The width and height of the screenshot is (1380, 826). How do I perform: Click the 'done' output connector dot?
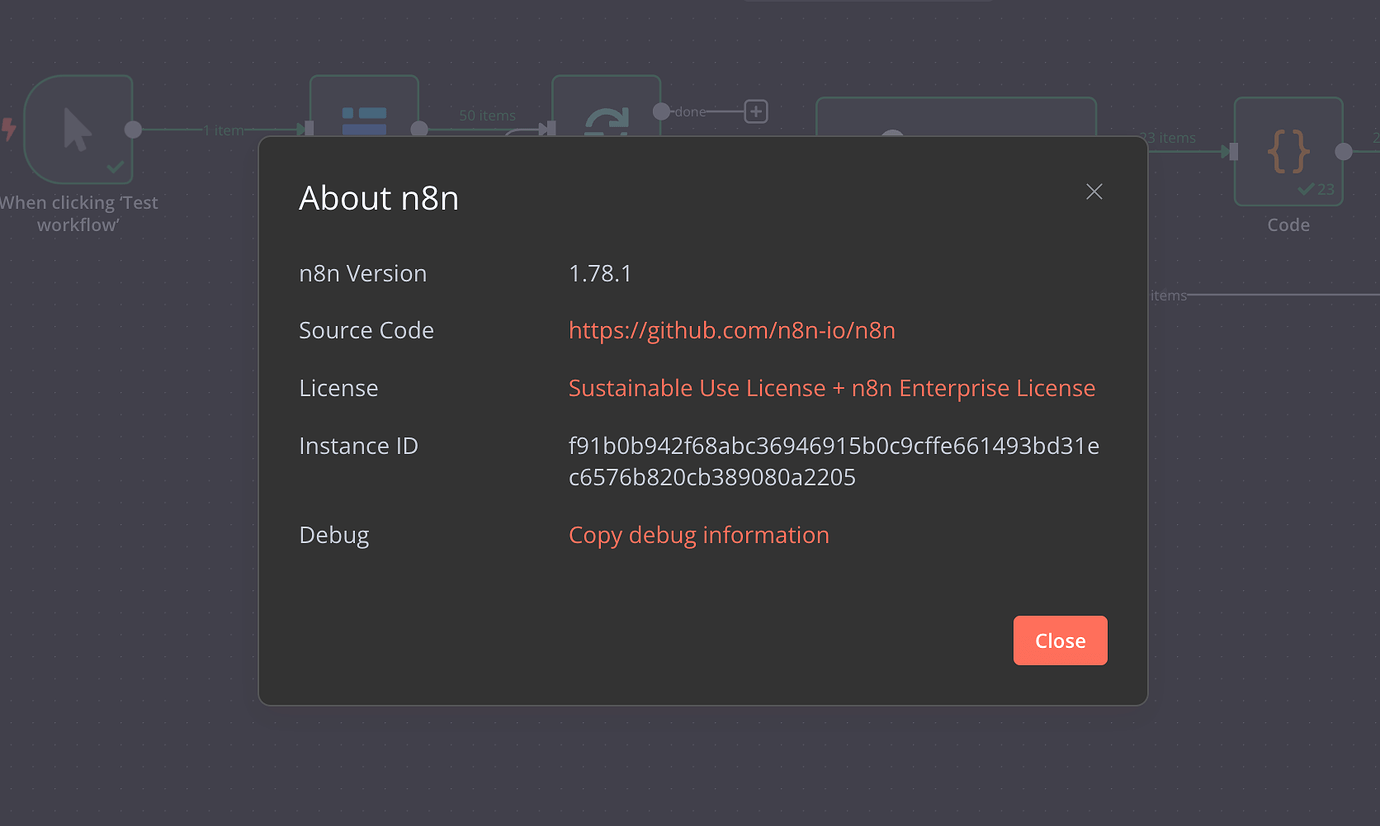tap(660, 111)
